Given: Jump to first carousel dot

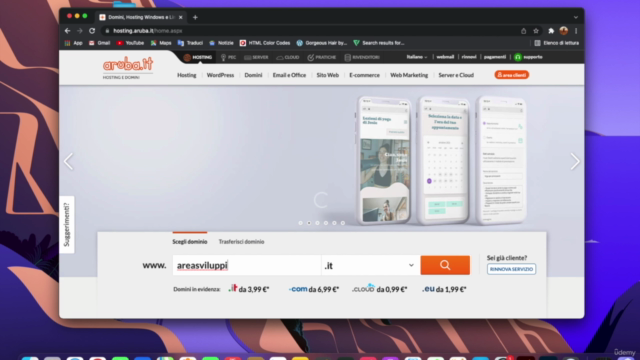Looking at the screenshot, I should [300, 223].
